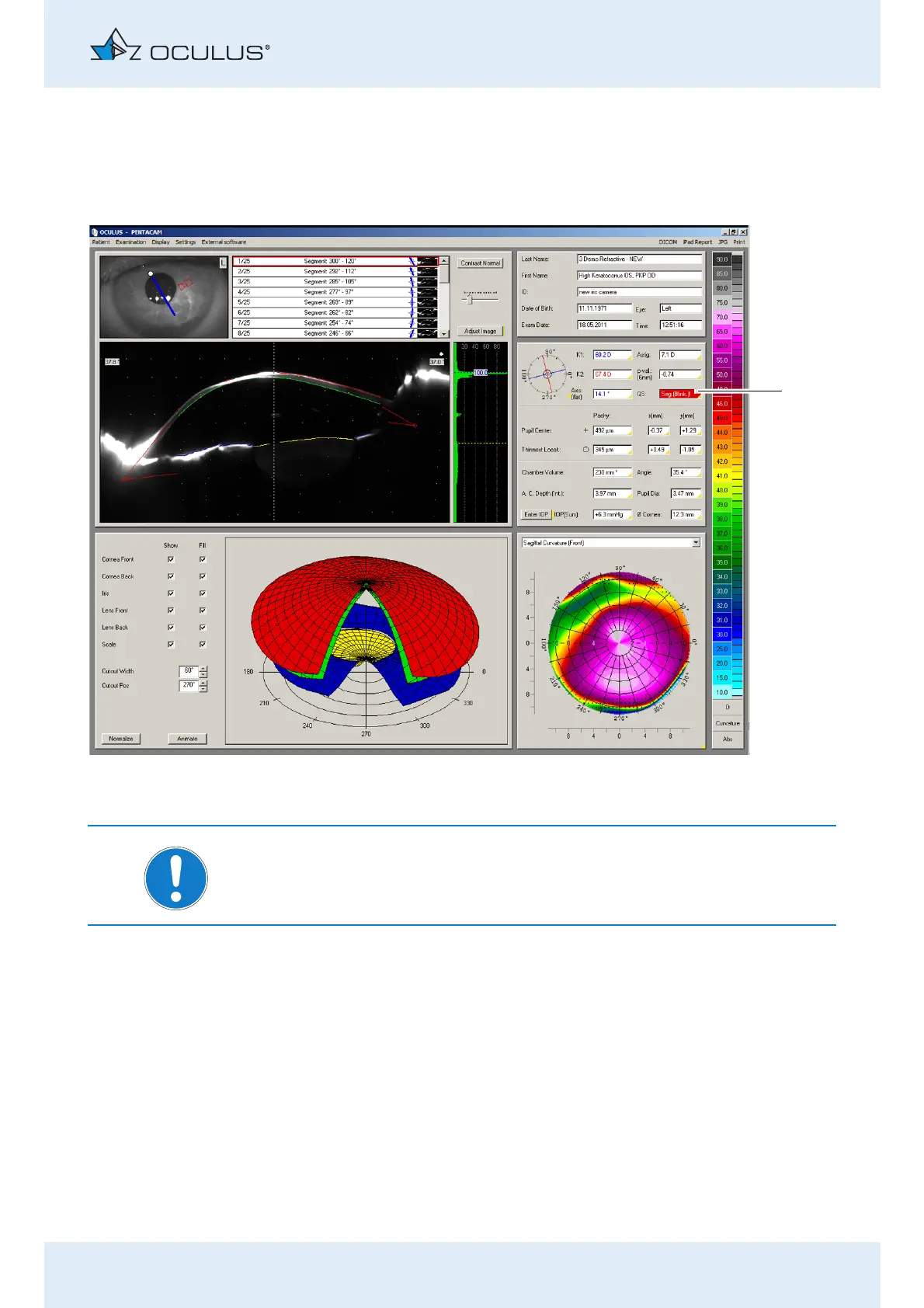Viewport: 924px width, 1308px height.
Task: Open the Scheimpflug thumbnail for segment 5/25
Action: tap(428, 302)
